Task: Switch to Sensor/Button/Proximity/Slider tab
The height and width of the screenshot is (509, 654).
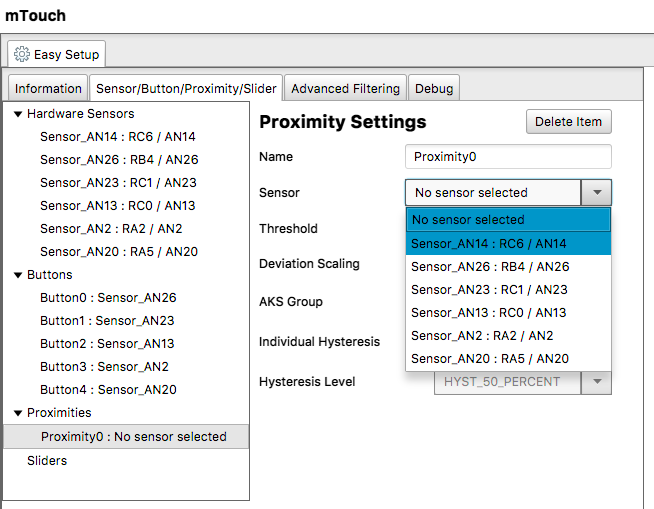Action: tap(186, 88)
